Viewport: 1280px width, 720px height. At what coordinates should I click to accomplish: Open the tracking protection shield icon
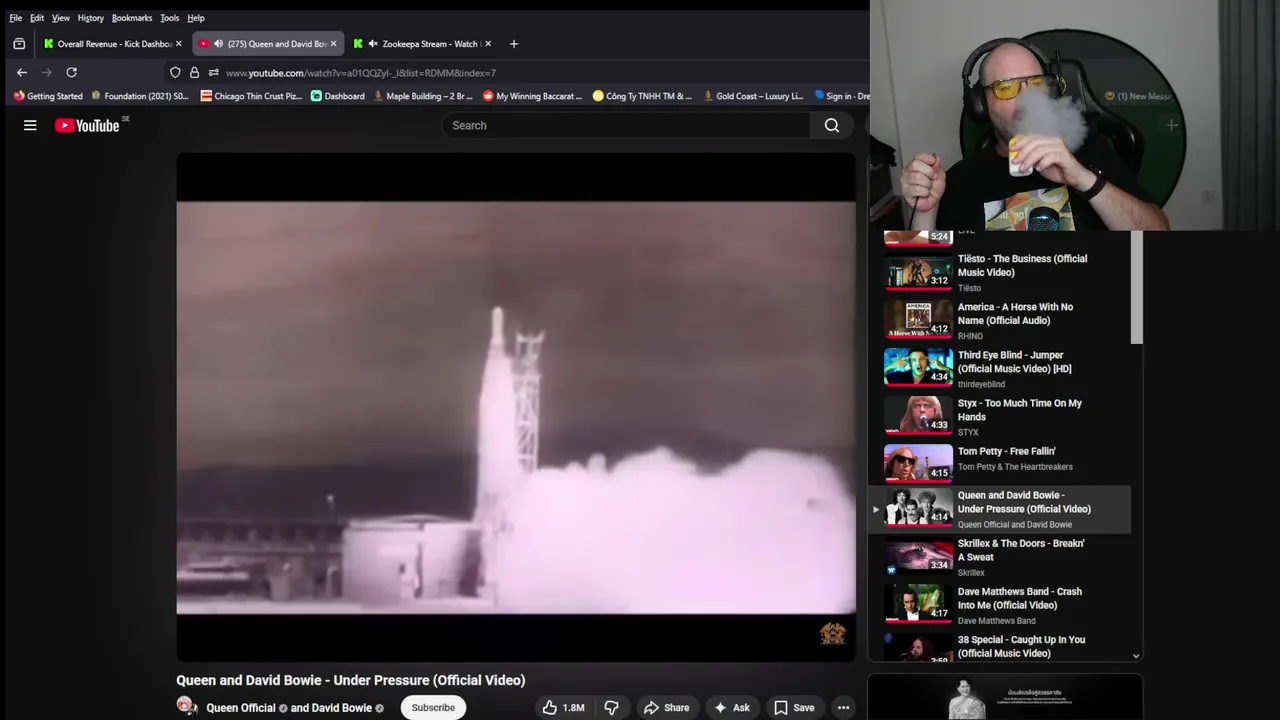(x=175, y=72)
